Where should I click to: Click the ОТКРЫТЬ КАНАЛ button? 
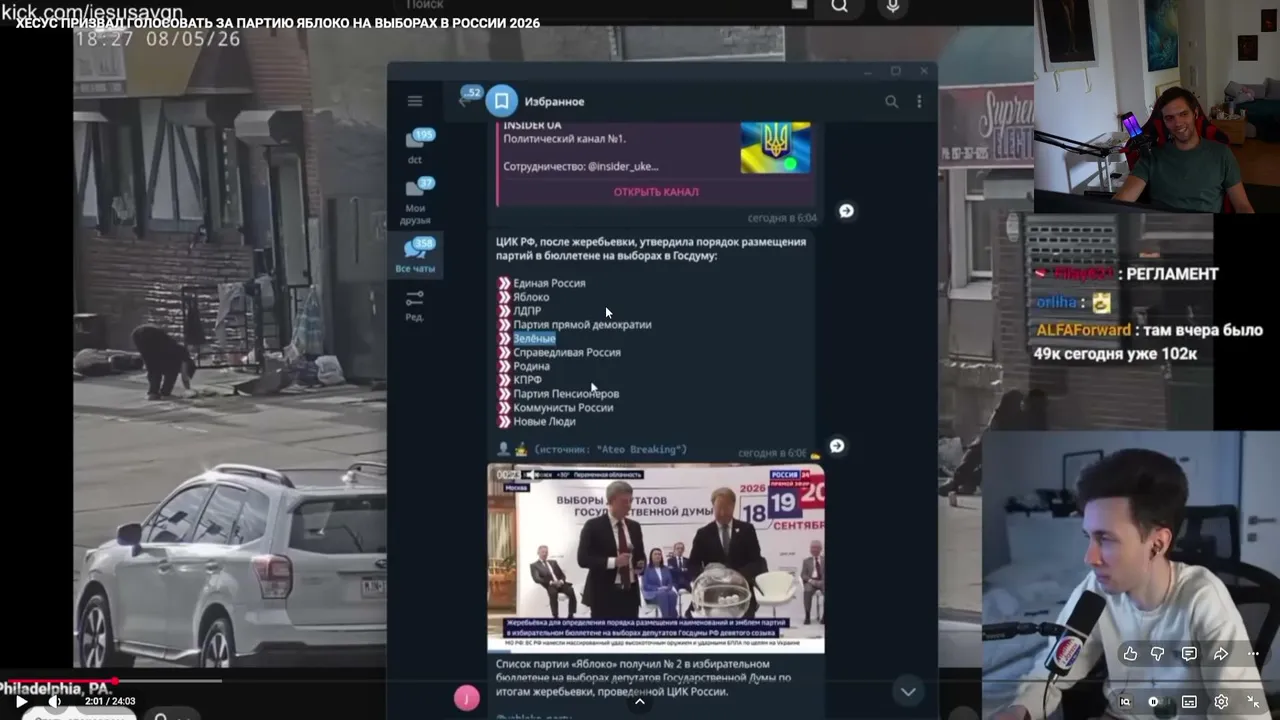(x=656, y=192)
